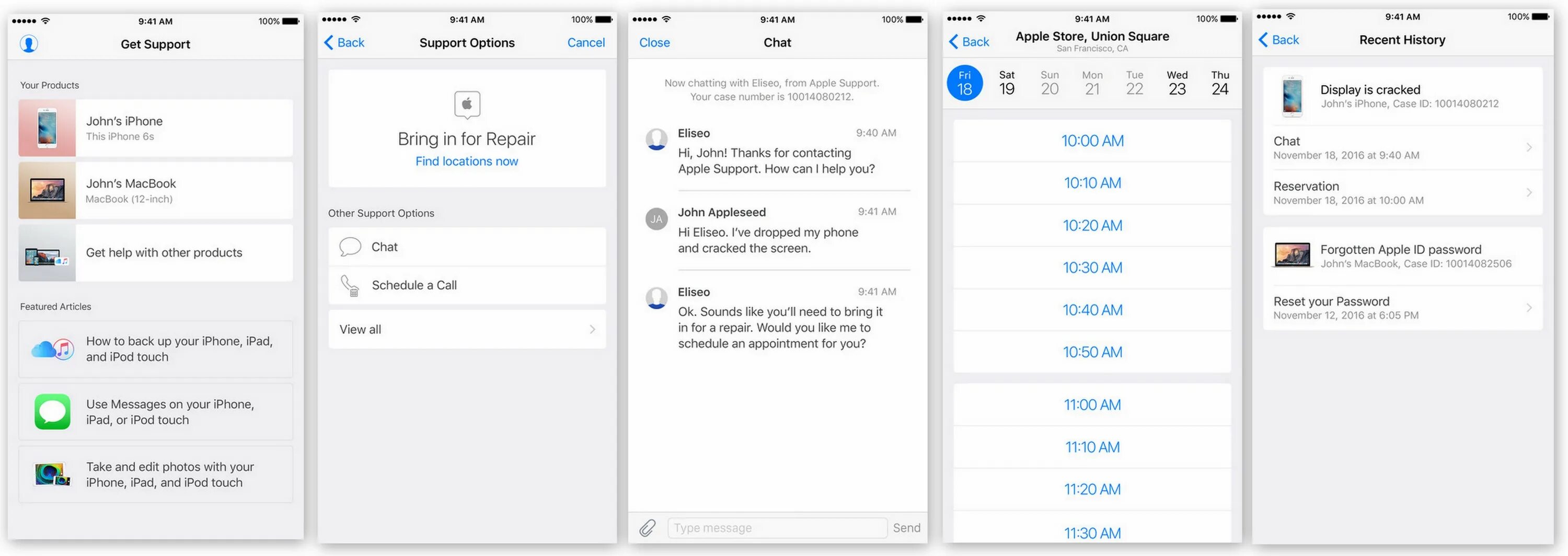Open Chat November 18 history row
The width and height of the screenshot is (1568, 556).
coord(1402,148)
